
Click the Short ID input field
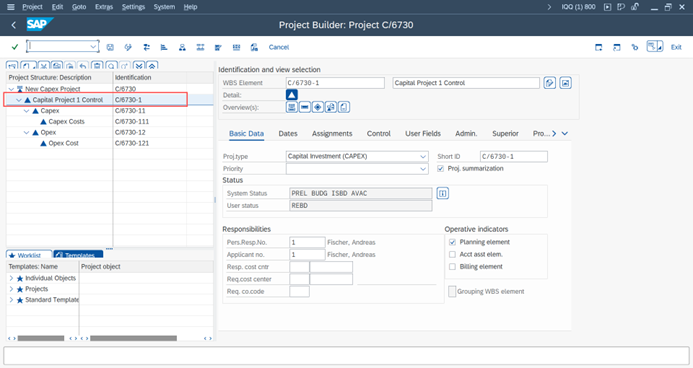pyautogui.click(x=514, y=156)
